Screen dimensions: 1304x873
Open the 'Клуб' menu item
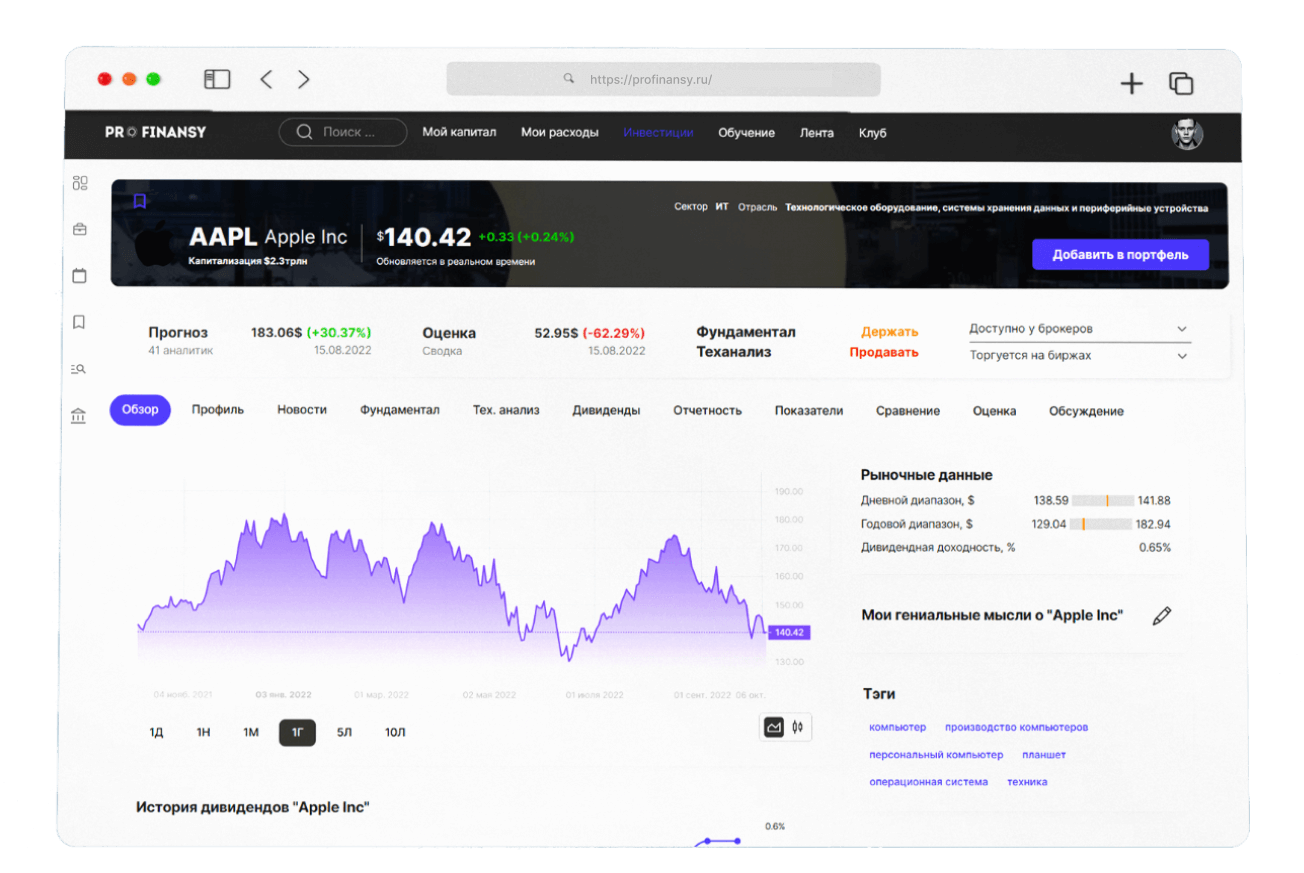pos(872,132)
